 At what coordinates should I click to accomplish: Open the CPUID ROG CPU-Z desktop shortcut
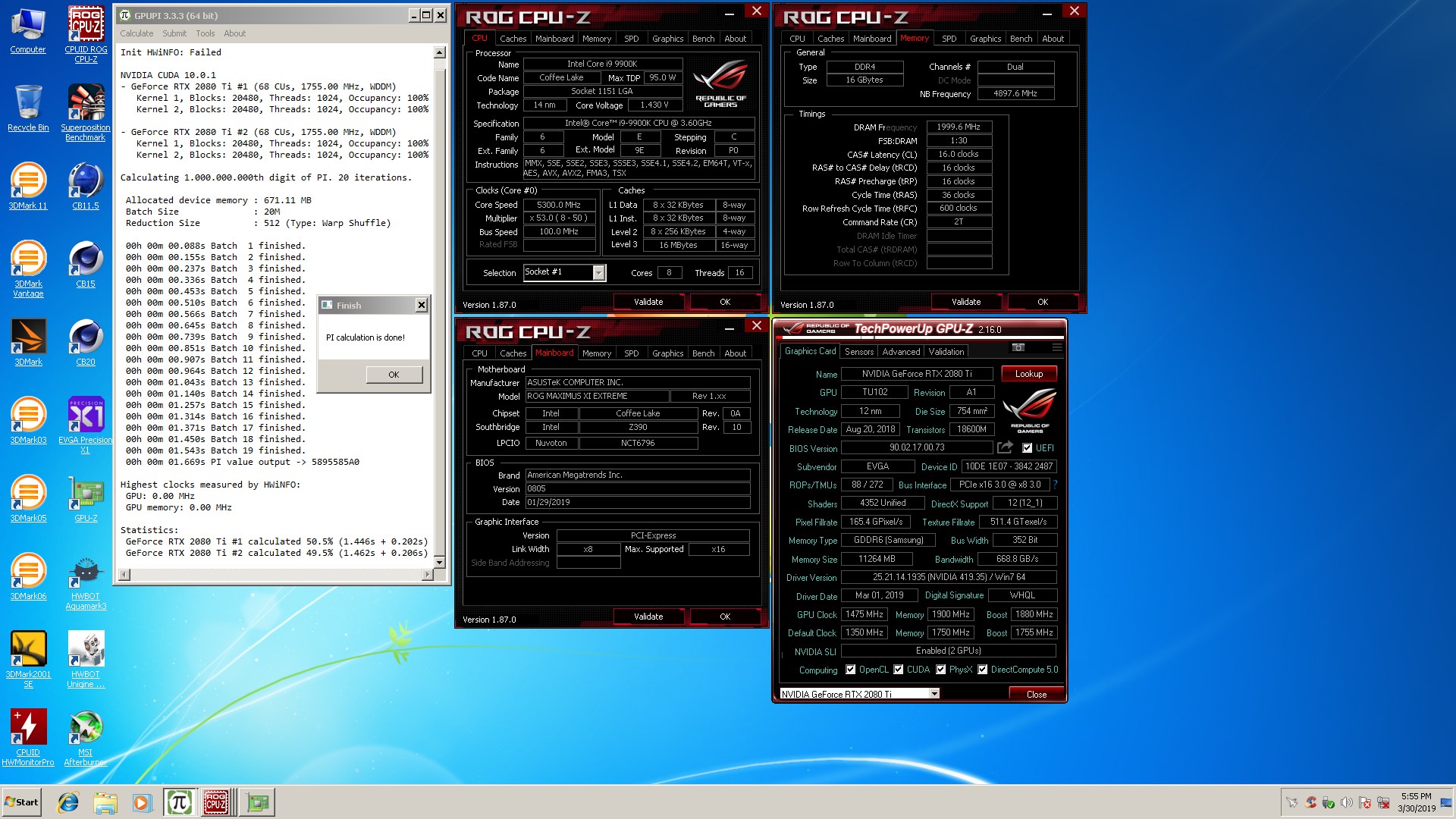point(86,34)
